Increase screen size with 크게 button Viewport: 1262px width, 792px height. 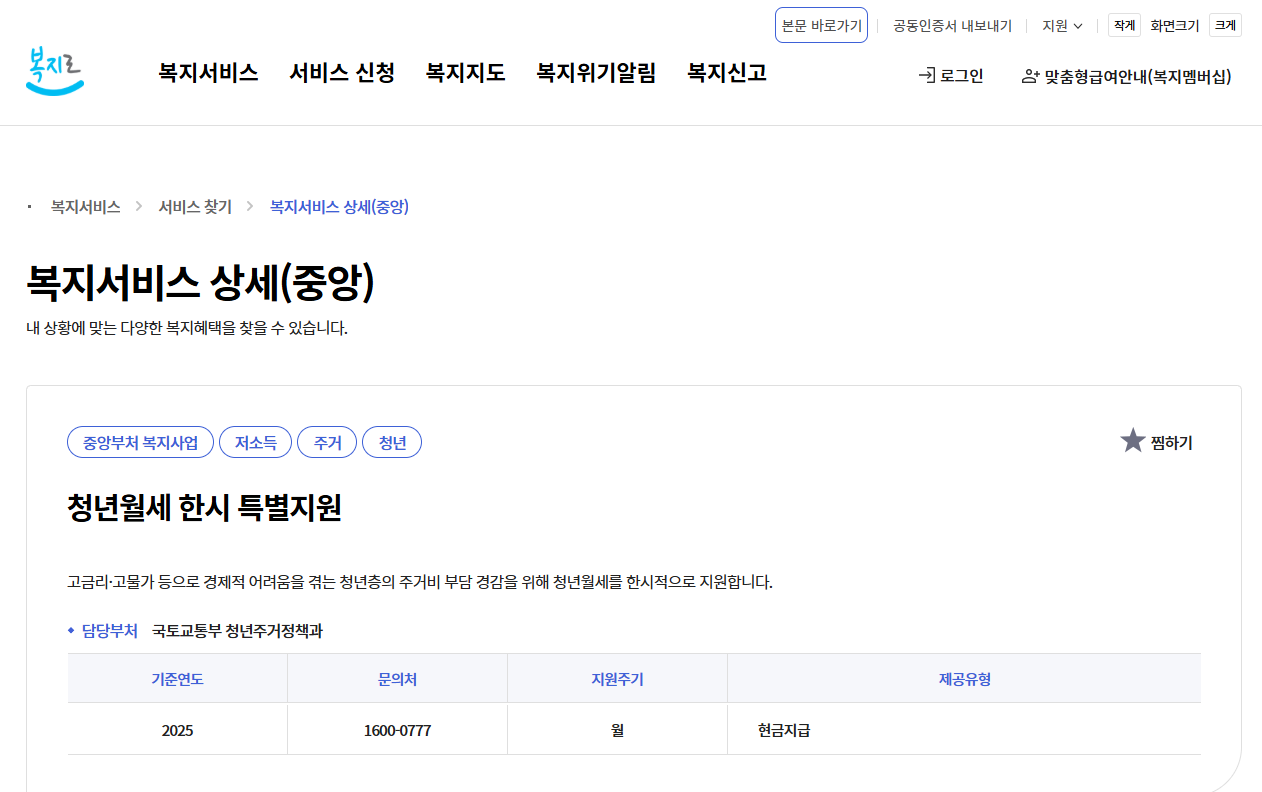[x=1225, y=26]
